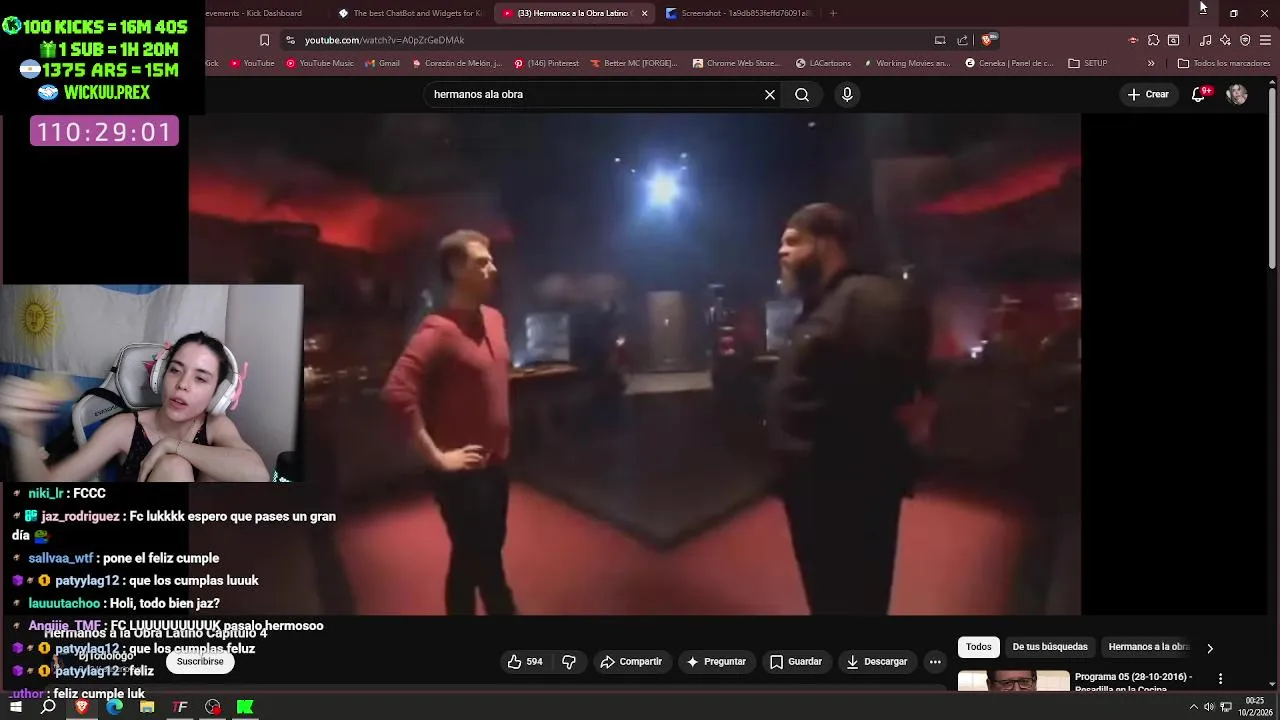Create content with Crear button

(1148, 94)
